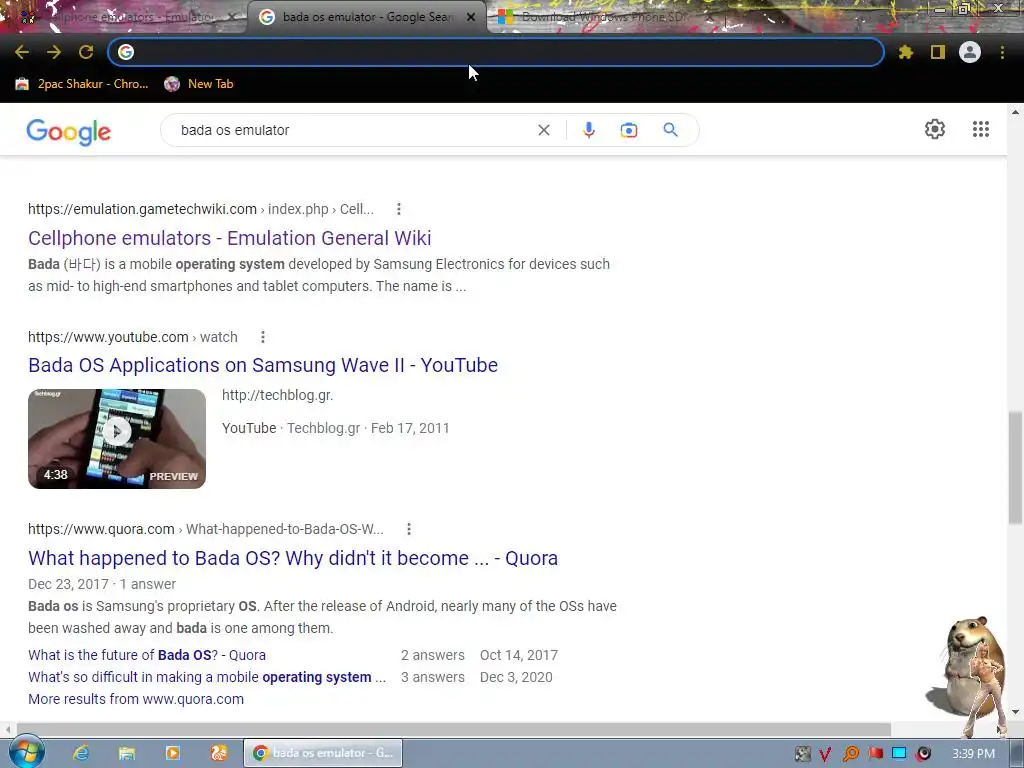Launch Internet Explorer from the taskbar
This screenshot has height=768, width=1024.
click(81, 753)
